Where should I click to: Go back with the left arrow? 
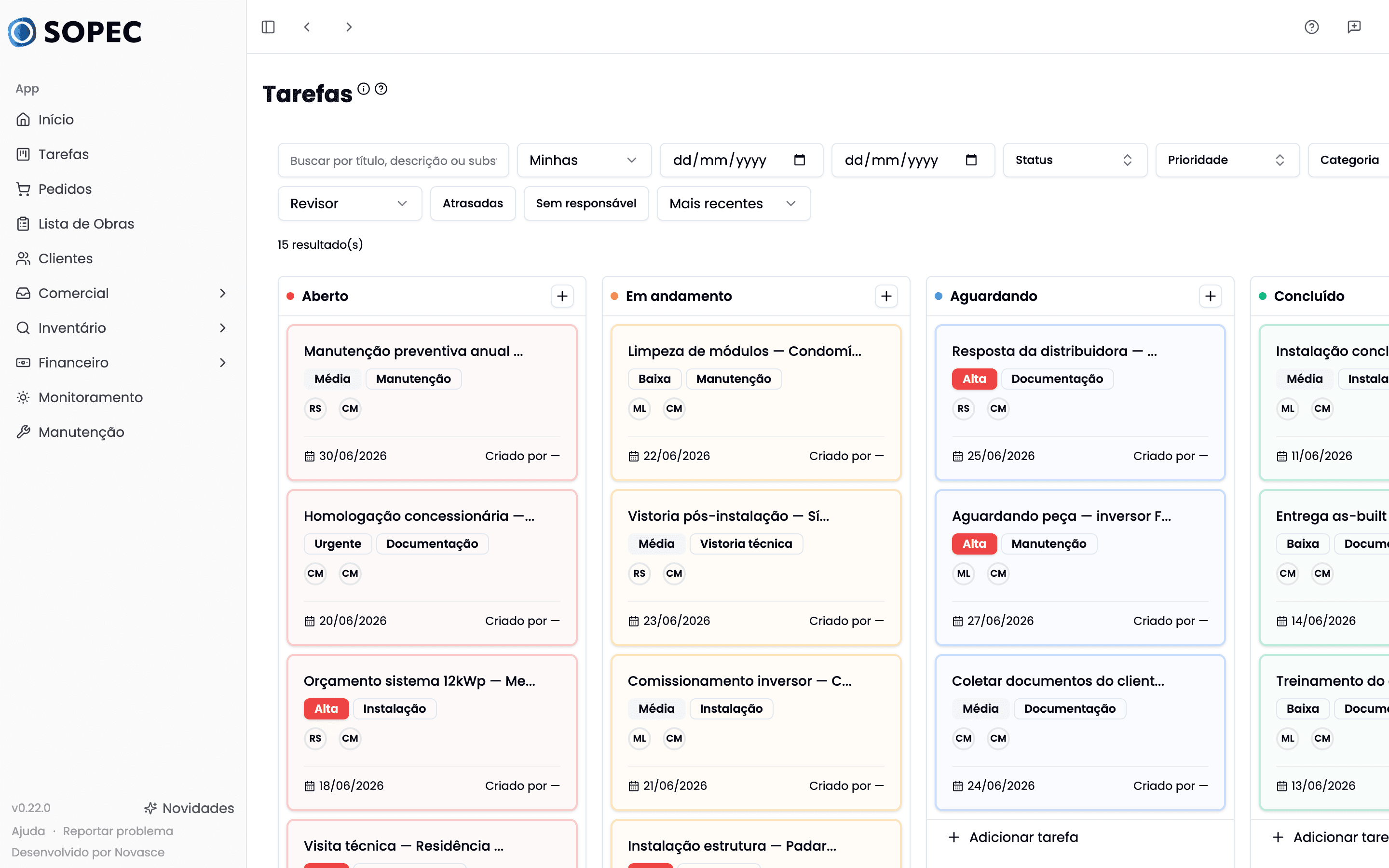click(x=307, y=27)
